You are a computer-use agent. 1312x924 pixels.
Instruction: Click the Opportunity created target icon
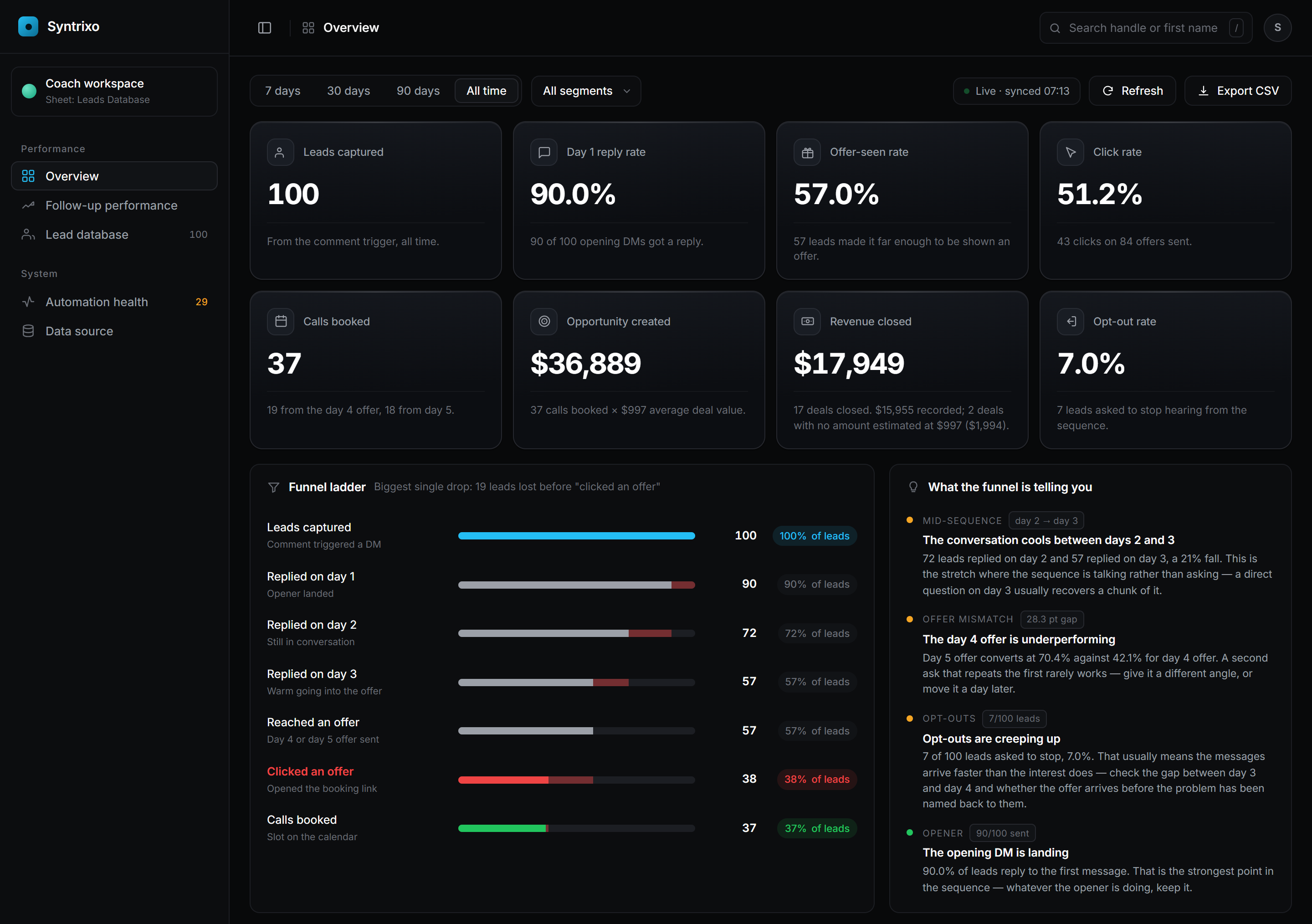pyautogui.click(x=543, y=321)
